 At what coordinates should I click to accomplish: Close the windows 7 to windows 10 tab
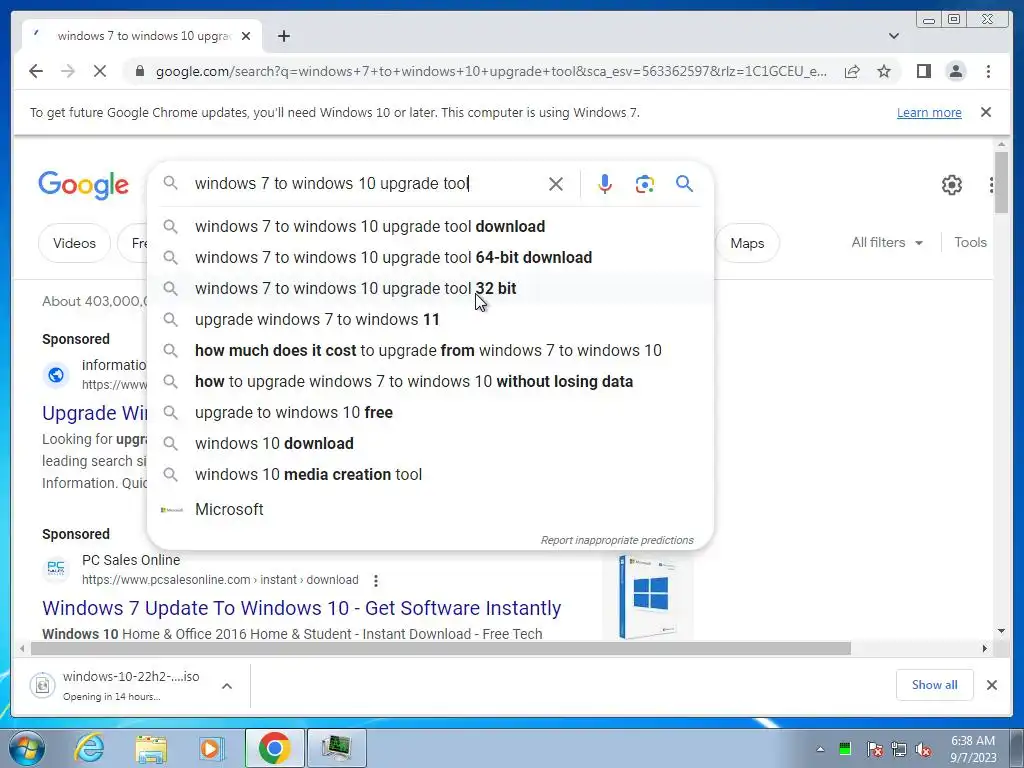pyautogui.click(x=246, y=36)
